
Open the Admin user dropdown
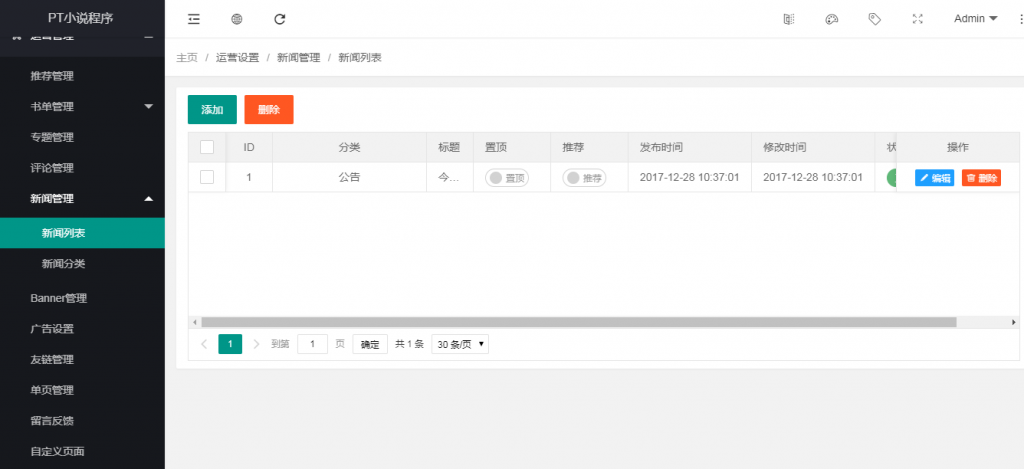pos(975,19)
